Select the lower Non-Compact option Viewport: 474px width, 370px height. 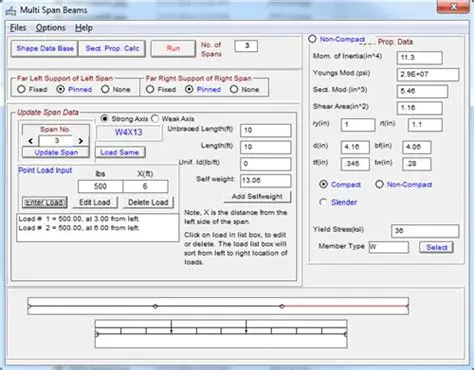coord(404,184)
